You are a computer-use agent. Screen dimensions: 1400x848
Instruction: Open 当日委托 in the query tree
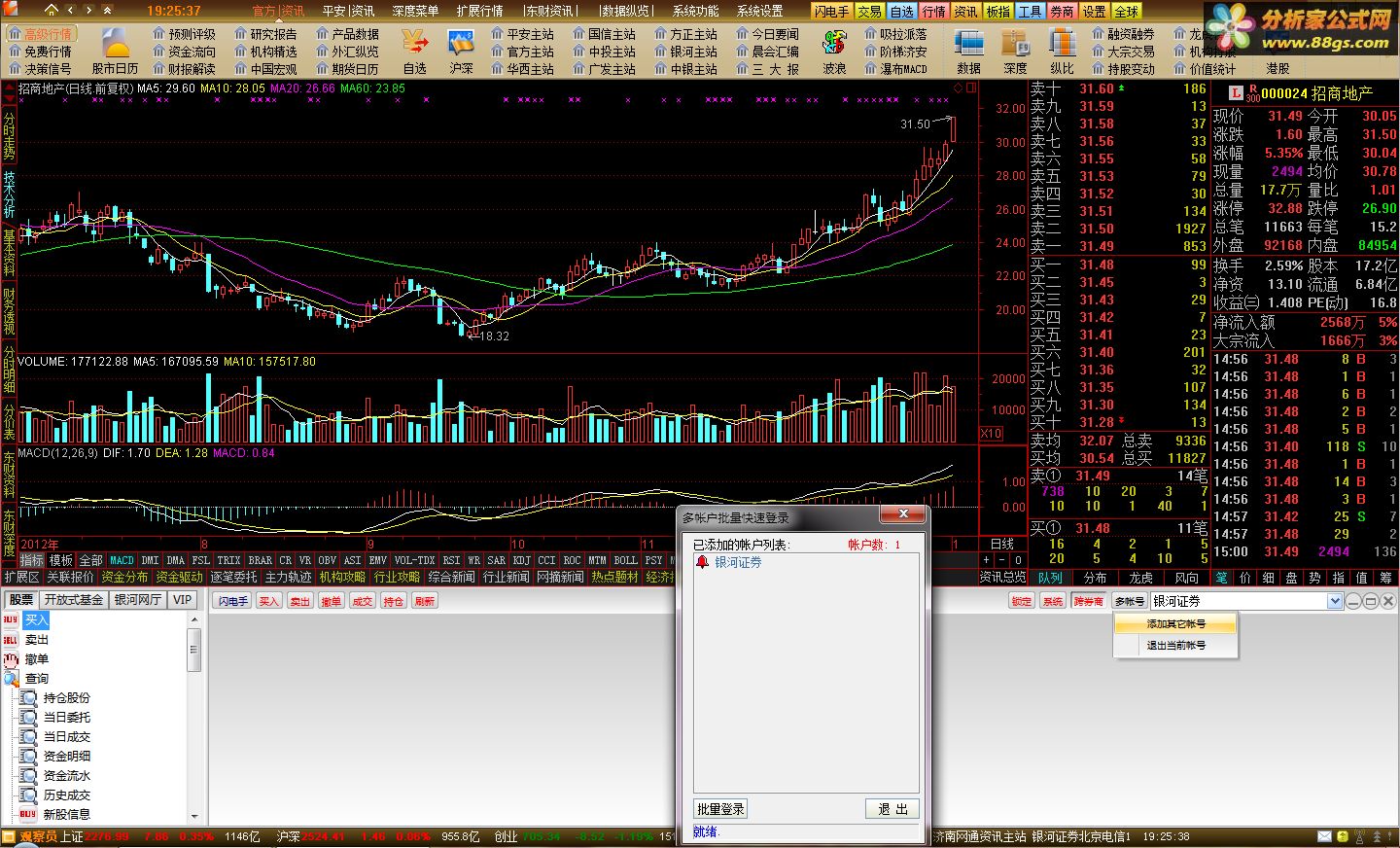coord(66,717)
